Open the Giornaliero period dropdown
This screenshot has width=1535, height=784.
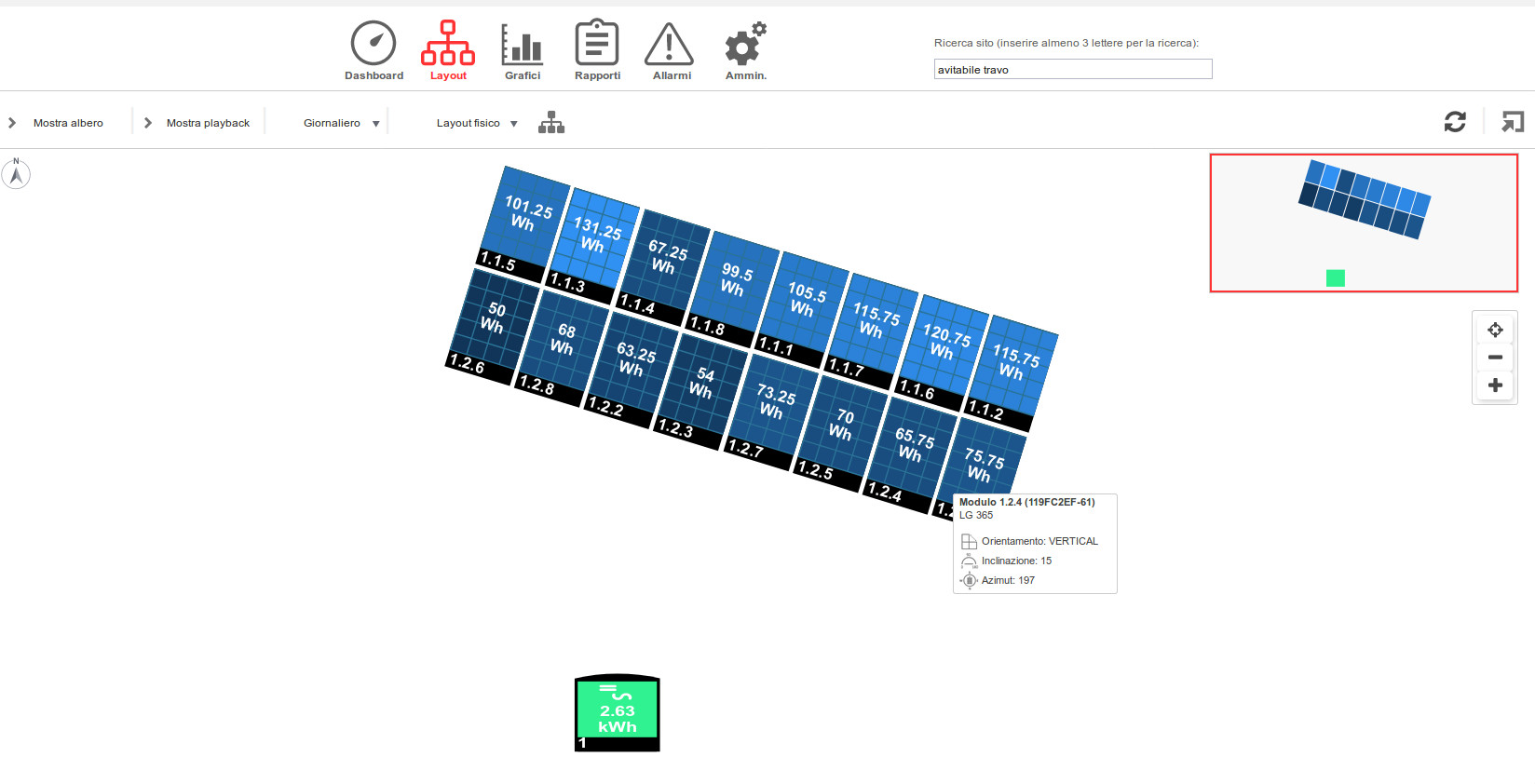[x=341, y=123]
